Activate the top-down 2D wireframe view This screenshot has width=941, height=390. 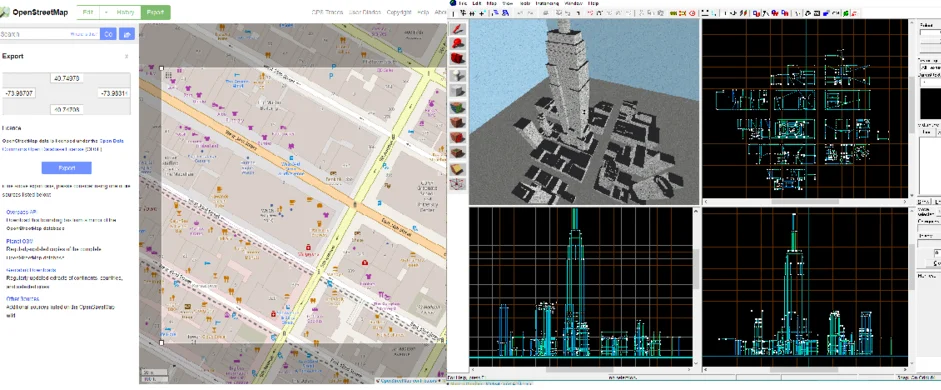click(x=805, y=108)
